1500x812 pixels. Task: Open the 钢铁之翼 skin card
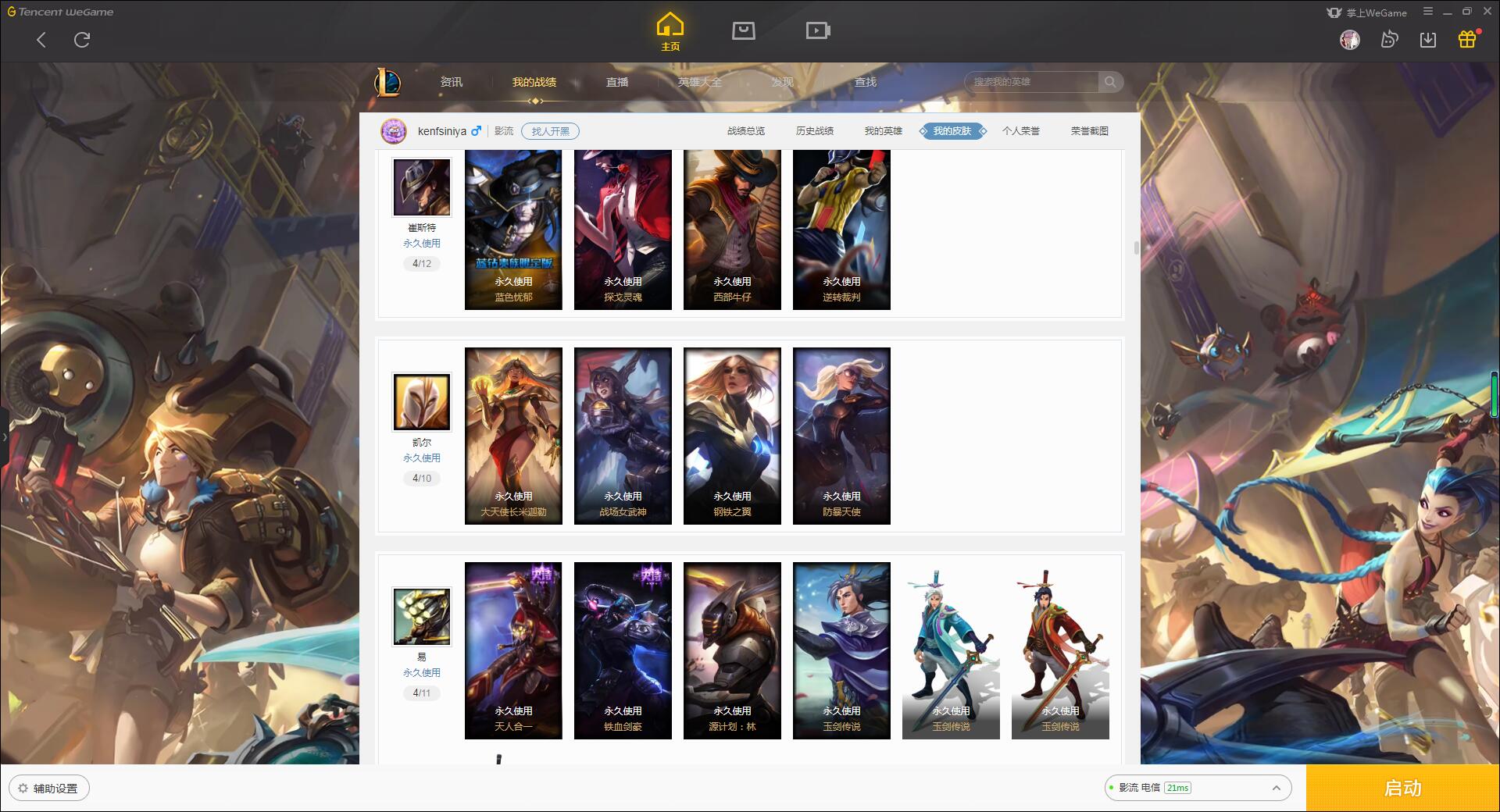point(732,436)
